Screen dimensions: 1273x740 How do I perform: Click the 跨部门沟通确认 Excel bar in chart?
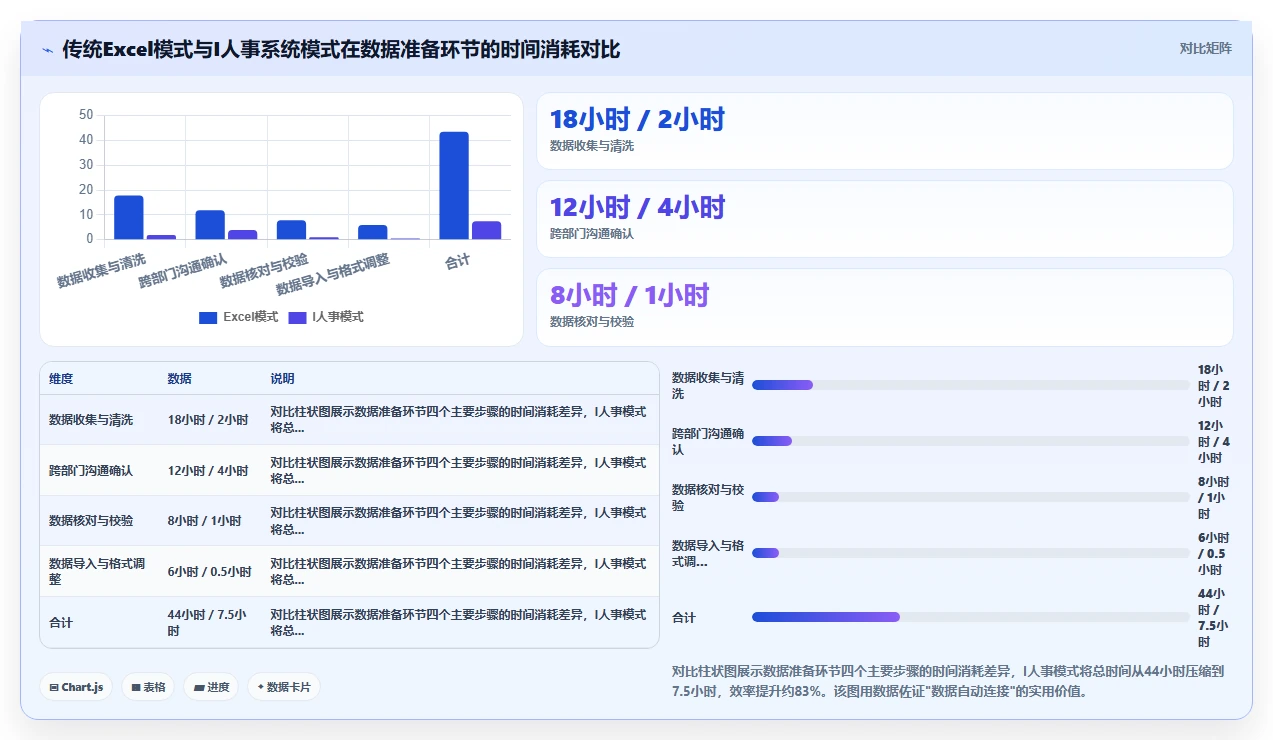(x=210, y=225)
